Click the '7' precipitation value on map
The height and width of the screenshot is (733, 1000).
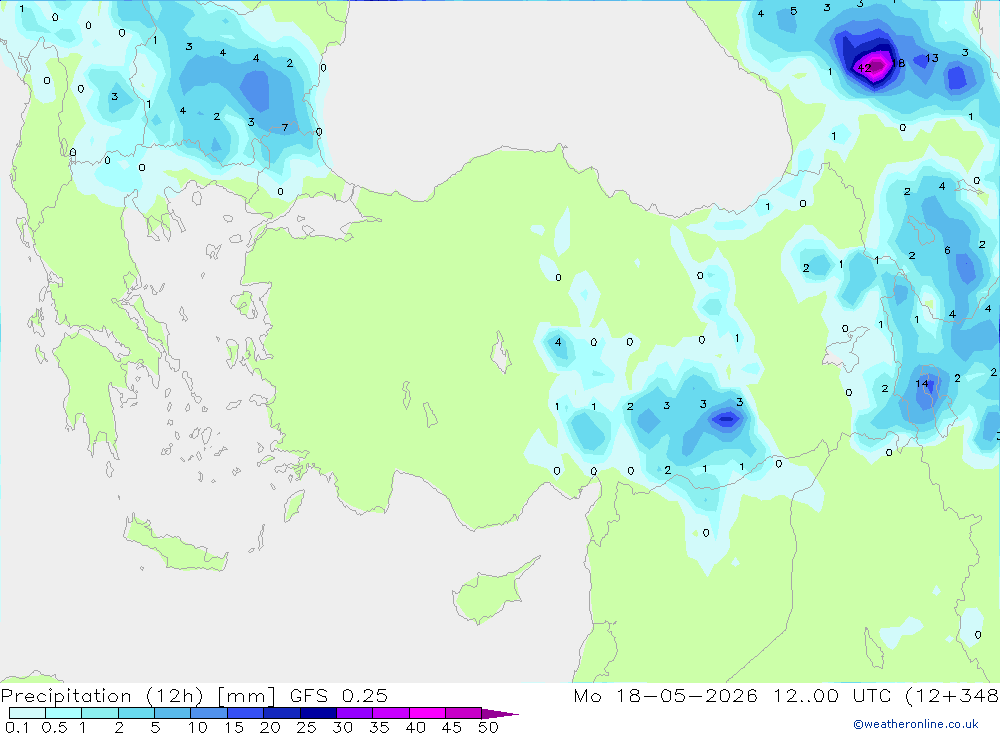pos(285,128)
